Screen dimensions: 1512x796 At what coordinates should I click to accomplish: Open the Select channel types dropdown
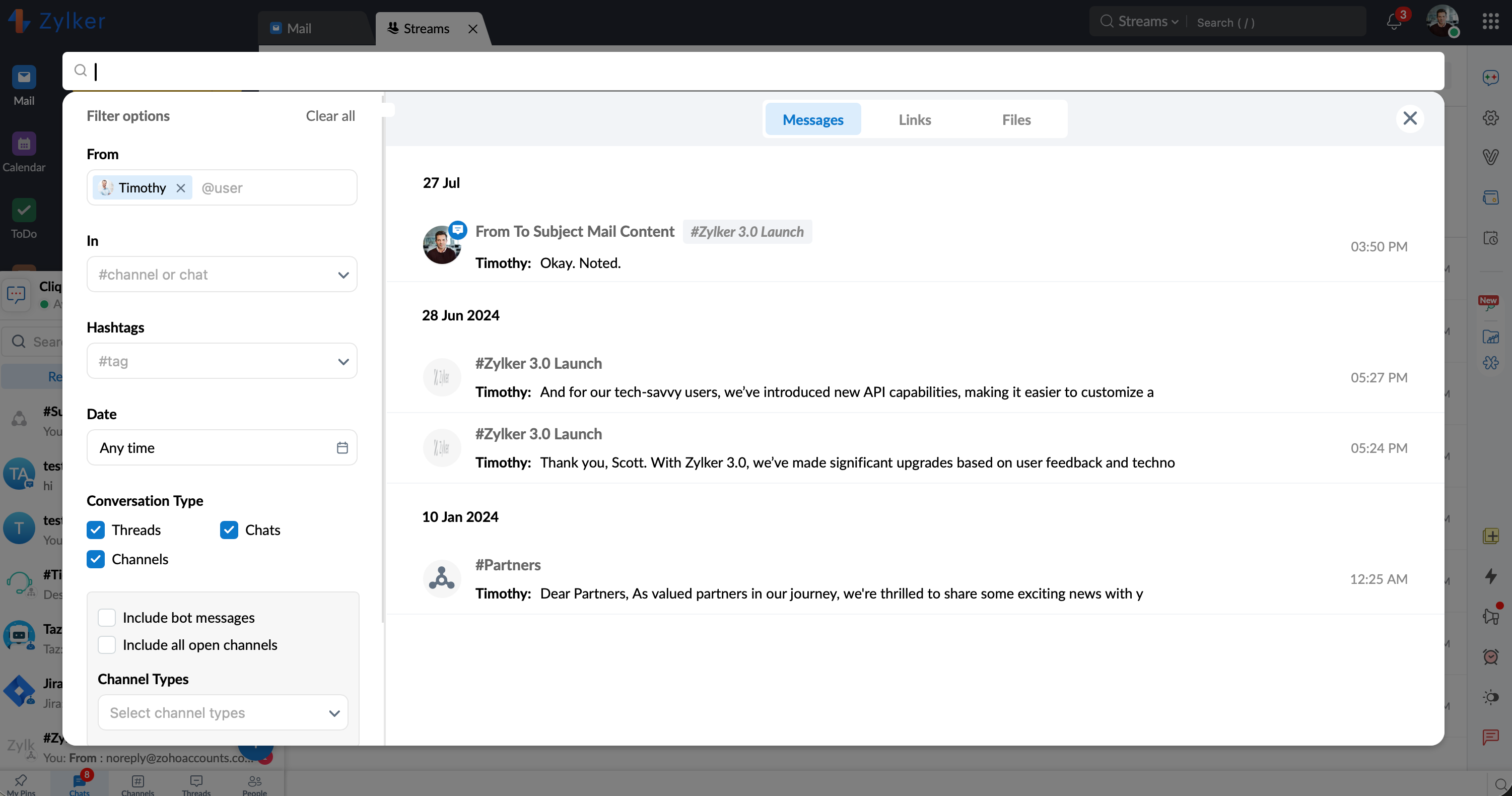tap(223, 713)
